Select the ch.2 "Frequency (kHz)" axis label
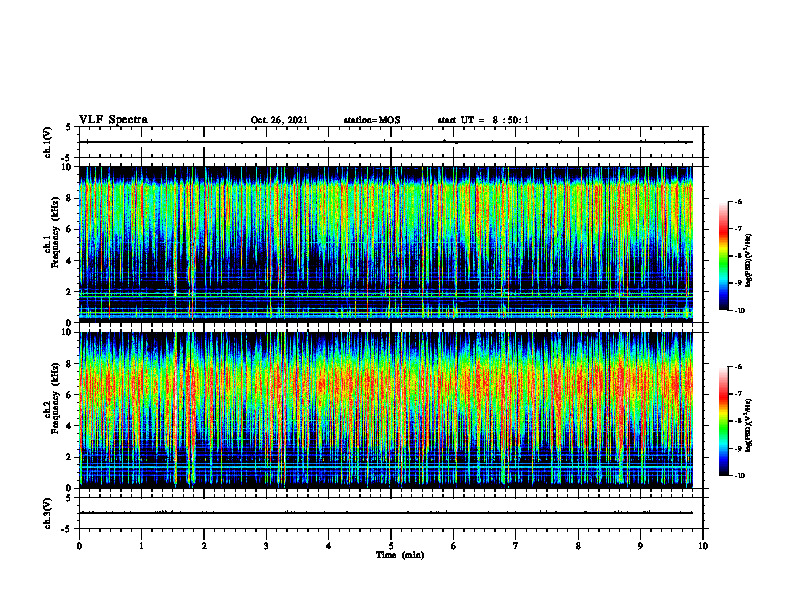 (x=55, y=398)
